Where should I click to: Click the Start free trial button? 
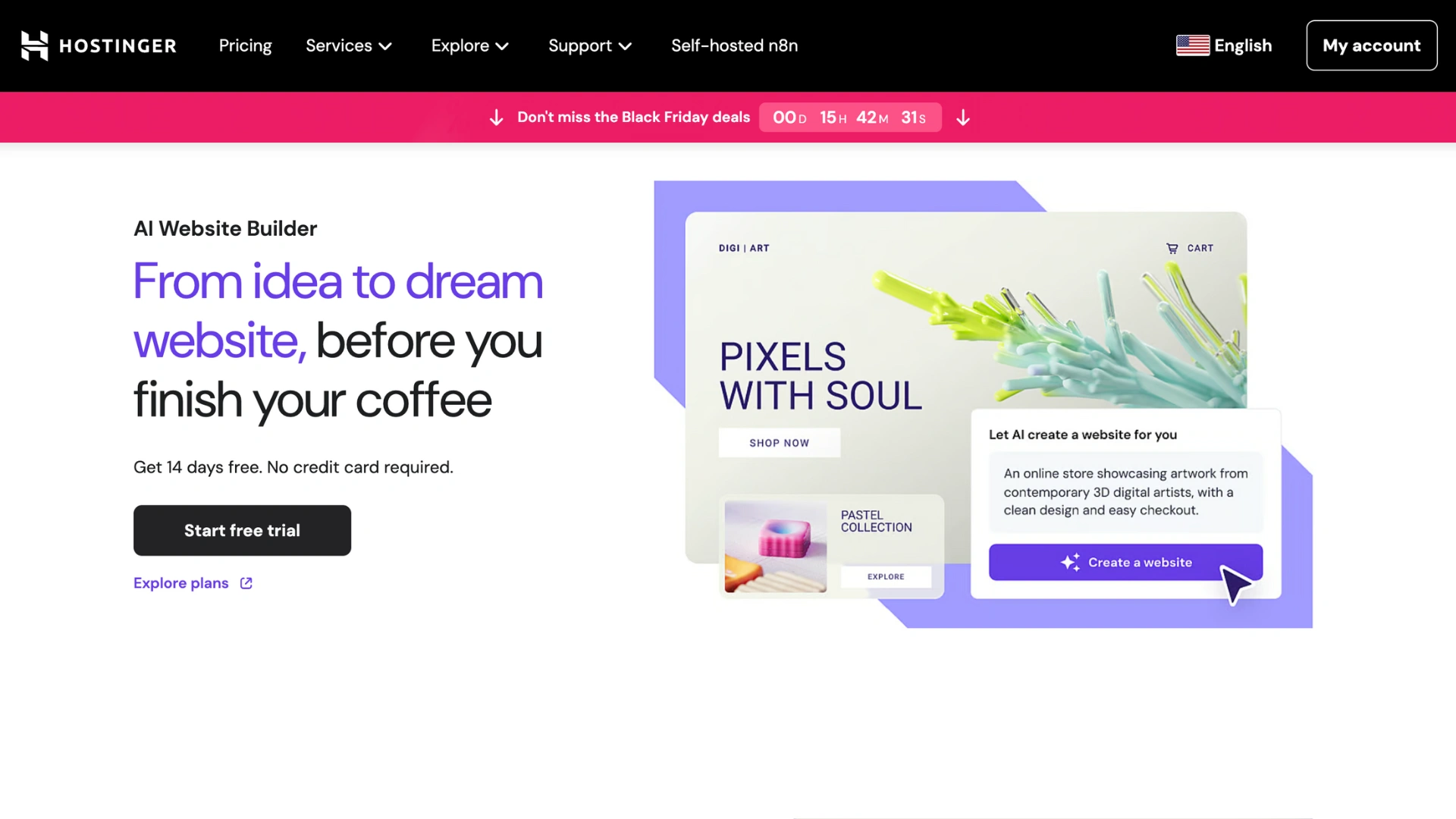pyautogui.click(x=242, y=530)
